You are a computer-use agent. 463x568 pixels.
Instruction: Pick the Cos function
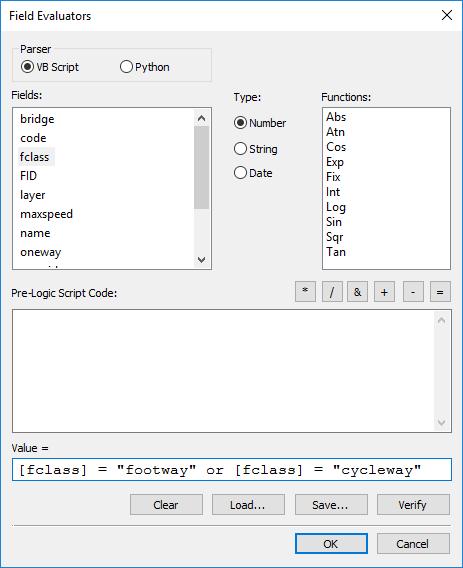point(336,147)
